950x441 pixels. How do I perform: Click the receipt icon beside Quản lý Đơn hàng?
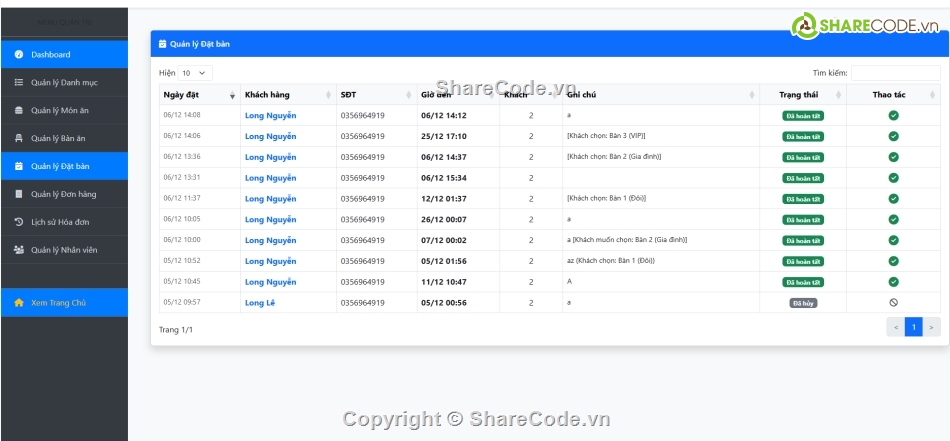pyautogui.click(x=19, y=194)
